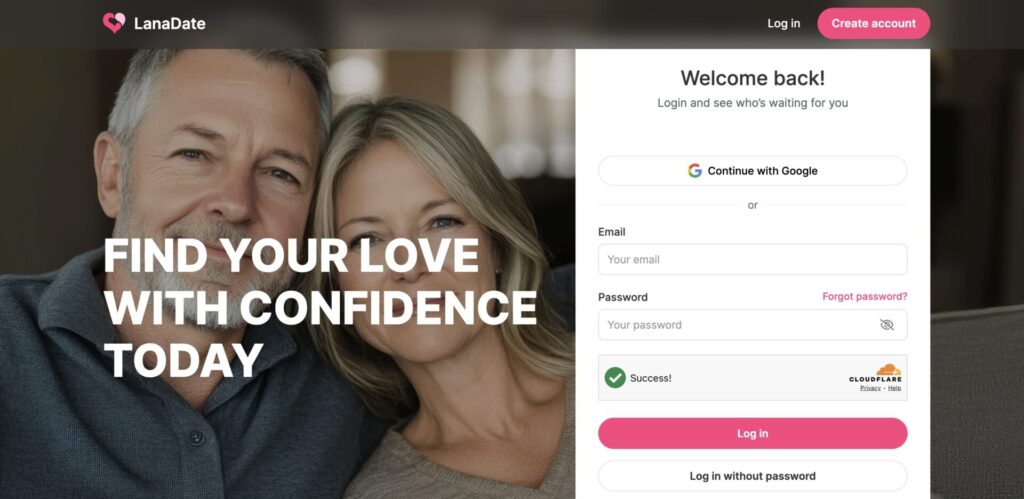This screenshot has height=499, width=1024.
Task: Click the green Success checkmark icon
Action: (x=615, y=378)
